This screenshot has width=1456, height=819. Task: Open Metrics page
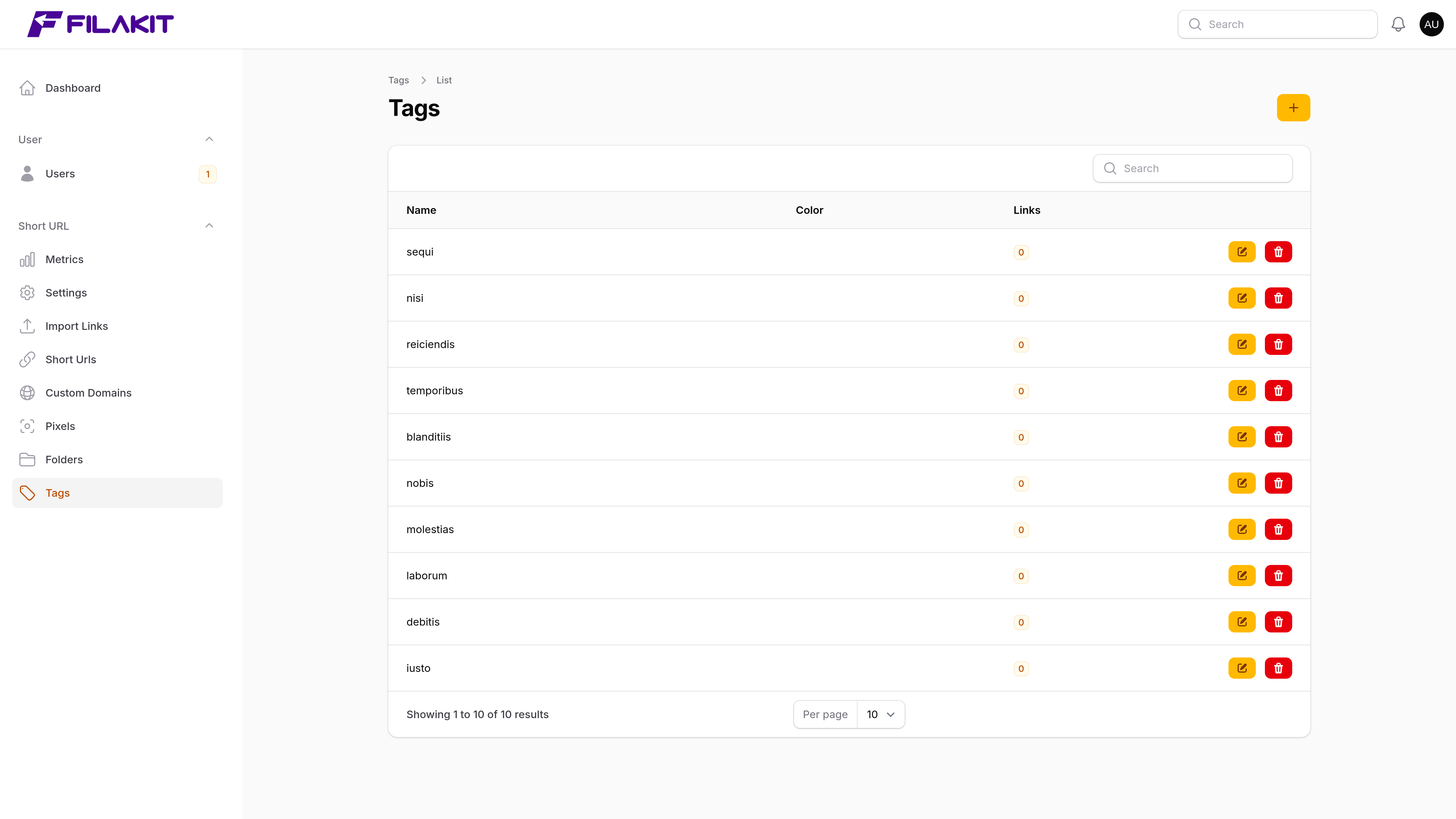click(117, 259)
